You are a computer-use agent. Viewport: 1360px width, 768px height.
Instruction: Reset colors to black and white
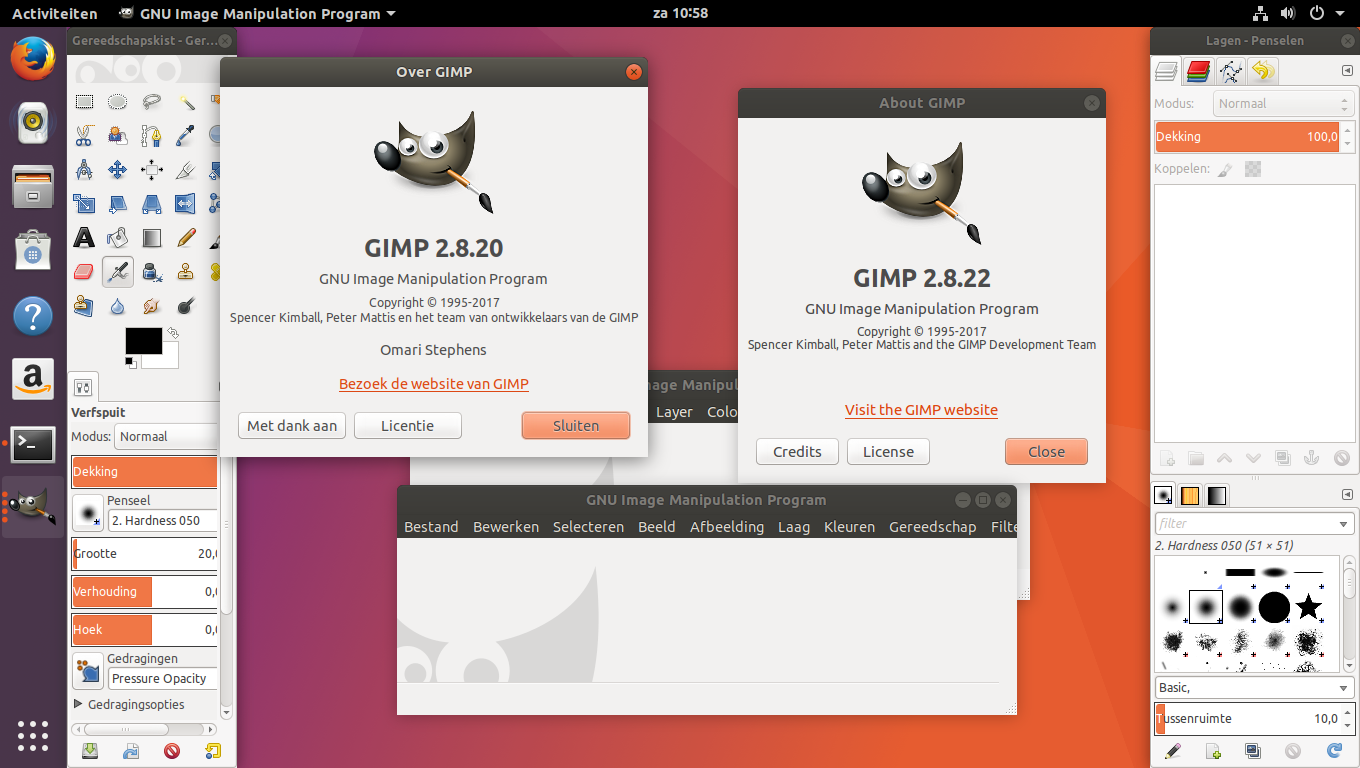coord(130,362)
